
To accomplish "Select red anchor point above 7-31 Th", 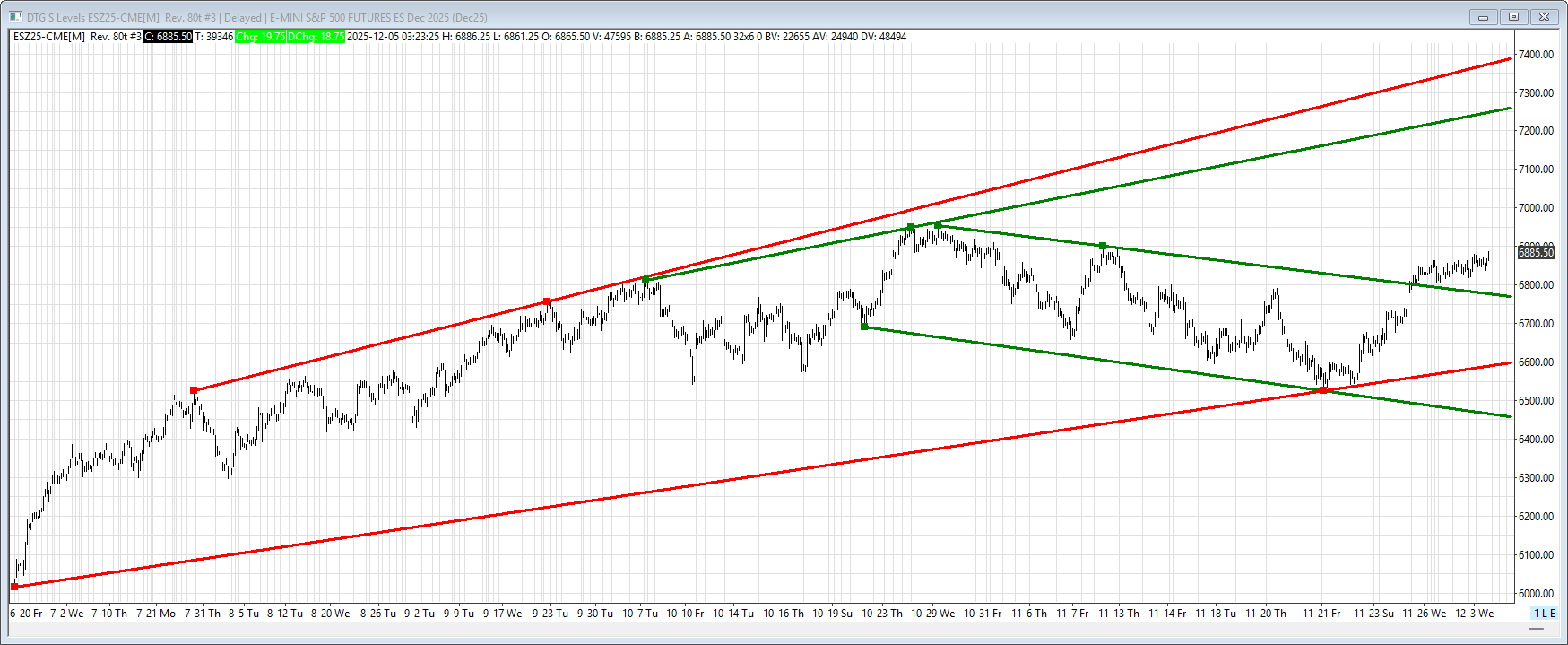I will click(194, 390).
